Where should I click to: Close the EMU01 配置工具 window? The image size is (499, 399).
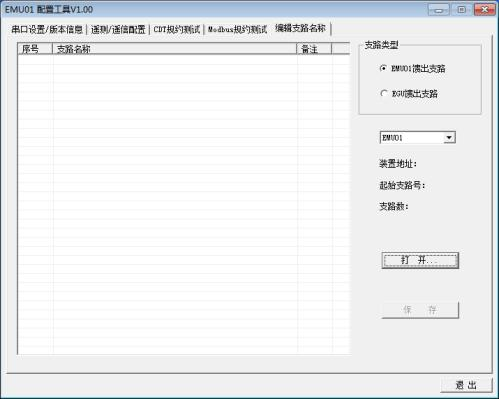coord(485,9)
